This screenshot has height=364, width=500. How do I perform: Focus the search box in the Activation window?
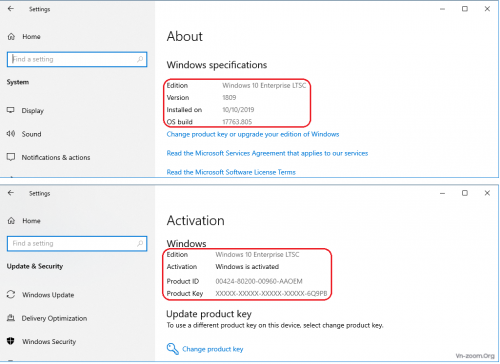(x=77, y=244)
